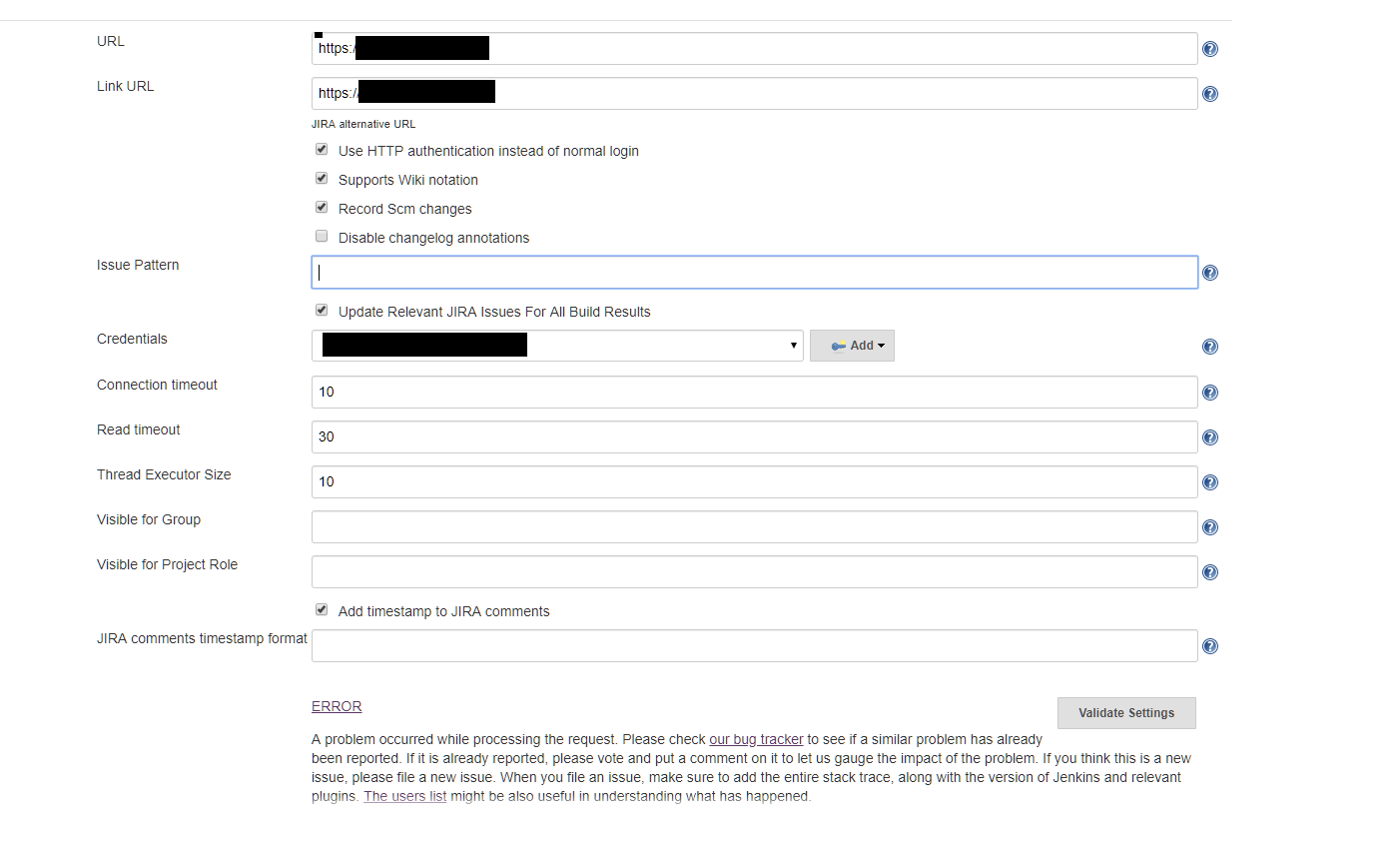Show help for Read timeout
Screen dimensions: 1400x847
1209,437
